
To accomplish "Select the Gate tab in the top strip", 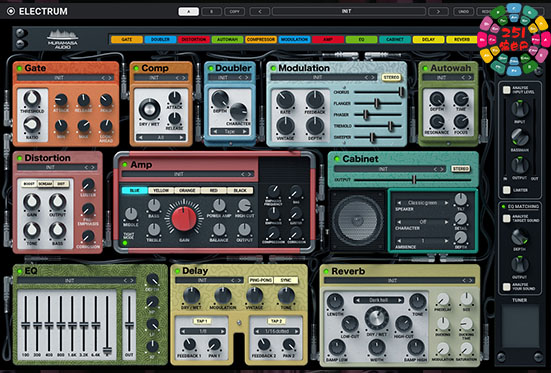I will click(127, 40).
